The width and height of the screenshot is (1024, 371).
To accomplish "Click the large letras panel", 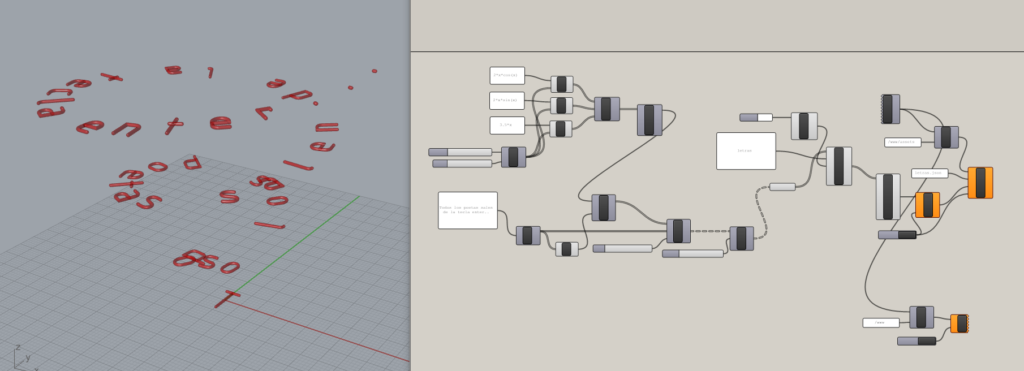I will [x=746, y=151].
